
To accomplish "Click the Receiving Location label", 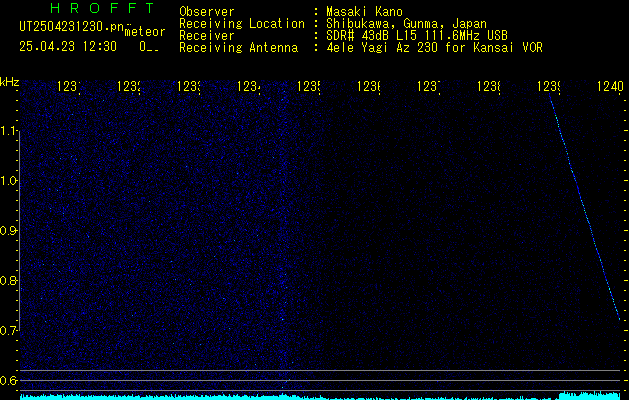I will pyautogui.click(x=242, y=24).
